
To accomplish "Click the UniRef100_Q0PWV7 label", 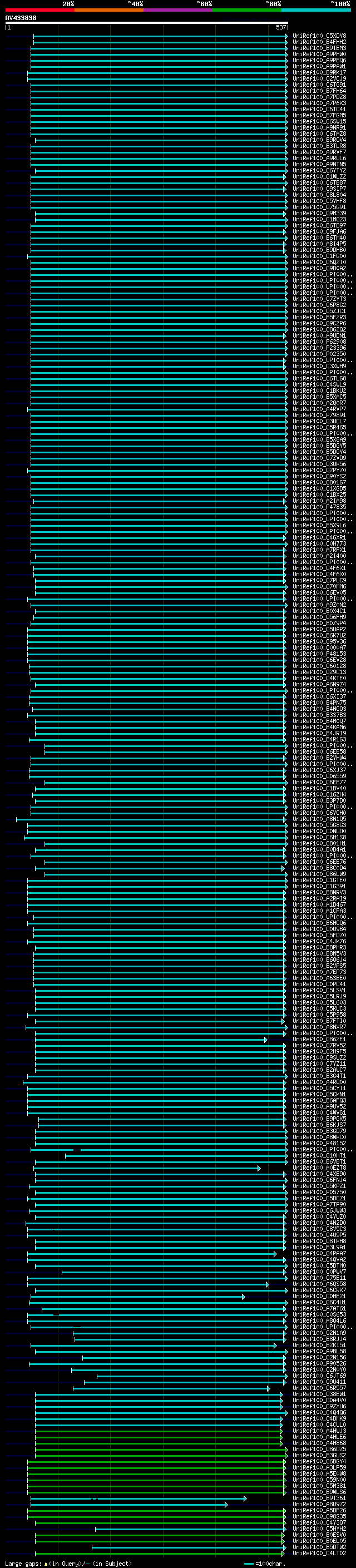I will [319, 1272].
